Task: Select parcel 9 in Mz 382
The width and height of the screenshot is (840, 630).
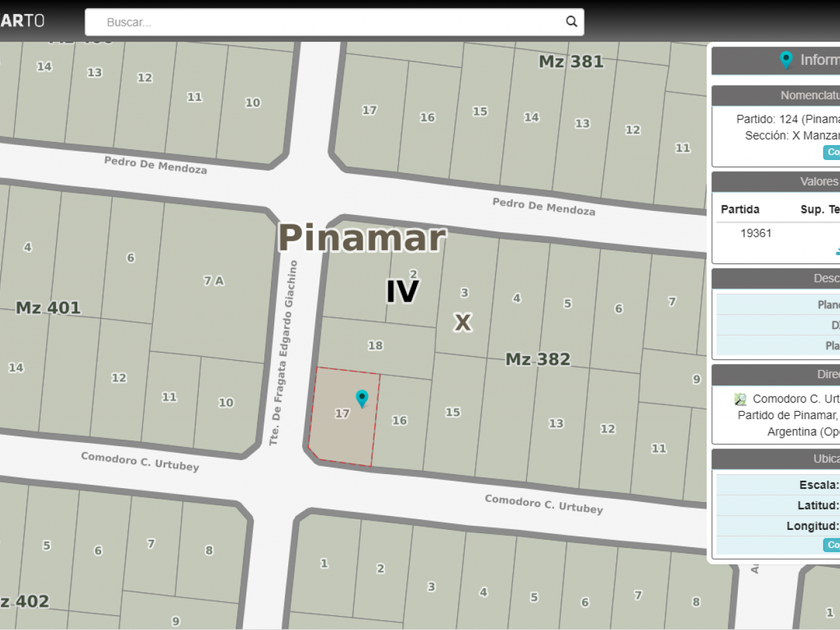Action: [696, 379]
